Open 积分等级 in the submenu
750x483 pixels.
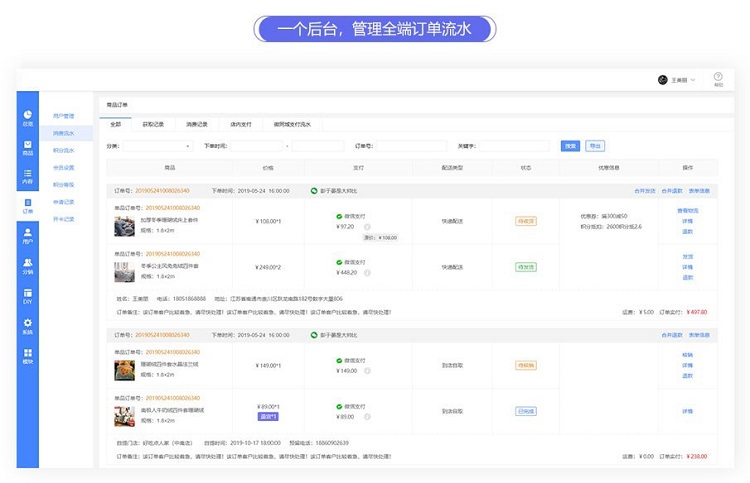(64, 185)
